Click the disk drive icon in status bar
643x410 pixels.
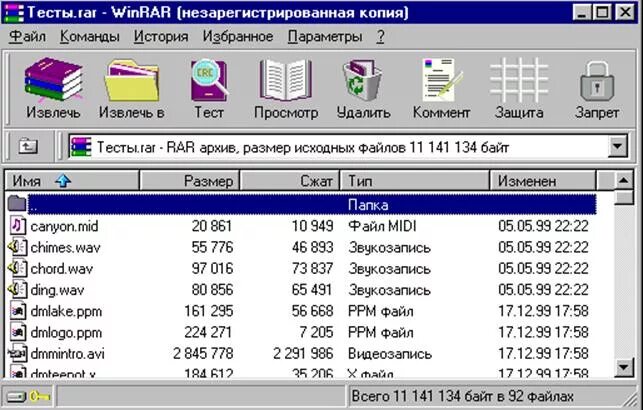point(16,397)
